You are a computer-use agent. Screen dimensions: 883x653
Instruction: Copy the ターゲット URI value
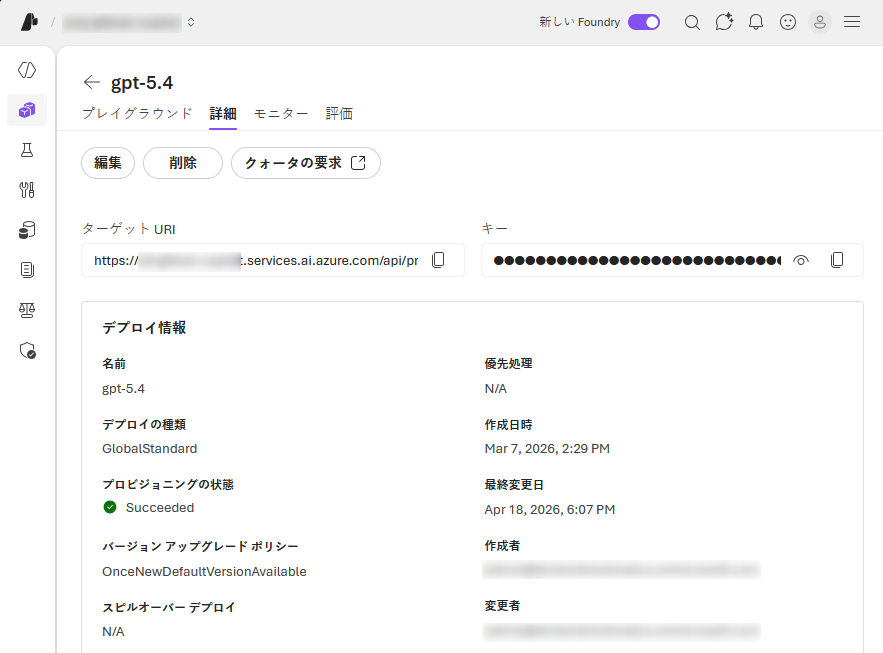(438, 260)
